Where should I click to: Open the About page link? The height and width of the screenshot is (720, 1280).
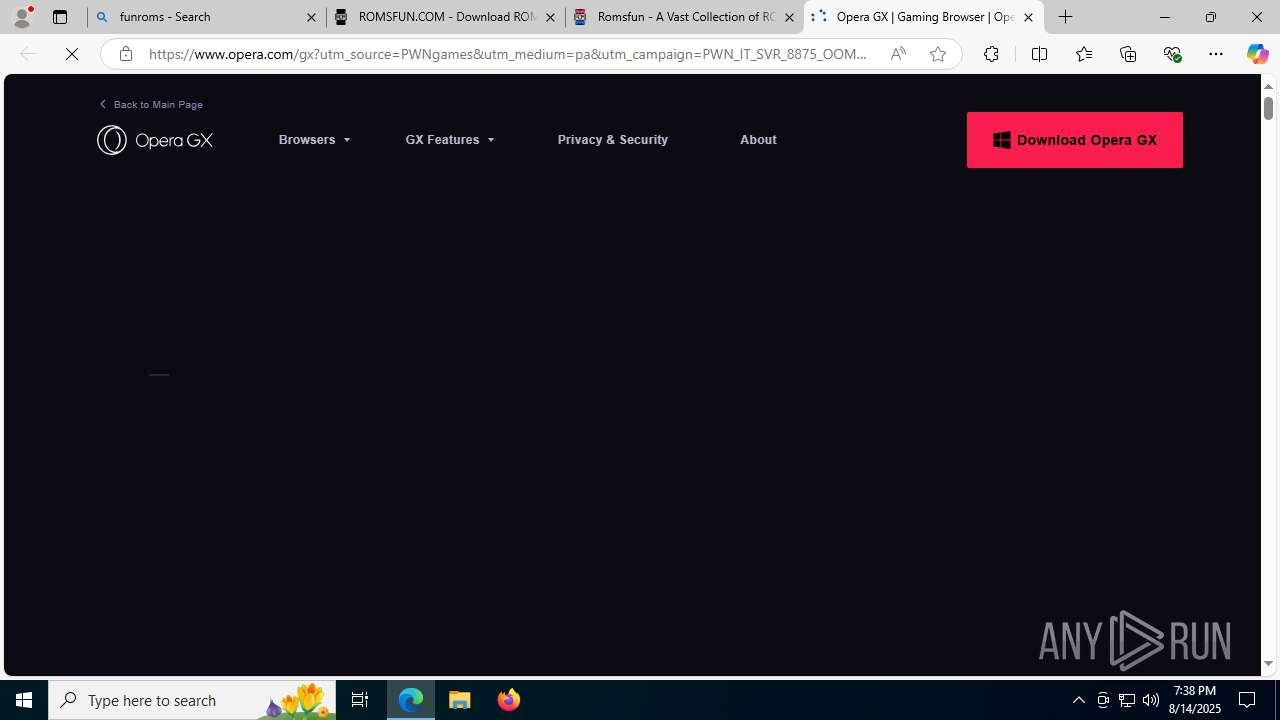pyautogui.click(x=758, y=140)
